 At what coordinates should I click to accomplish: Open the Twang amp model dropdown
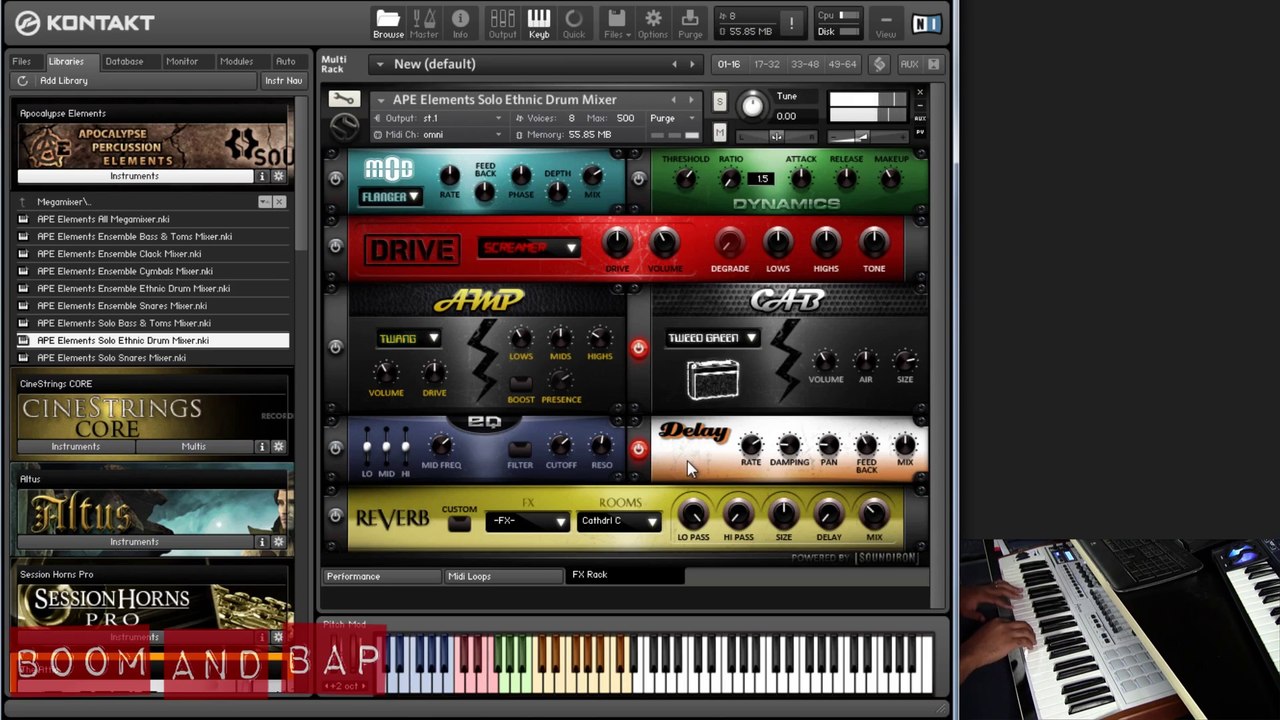(x=408, y=339)
